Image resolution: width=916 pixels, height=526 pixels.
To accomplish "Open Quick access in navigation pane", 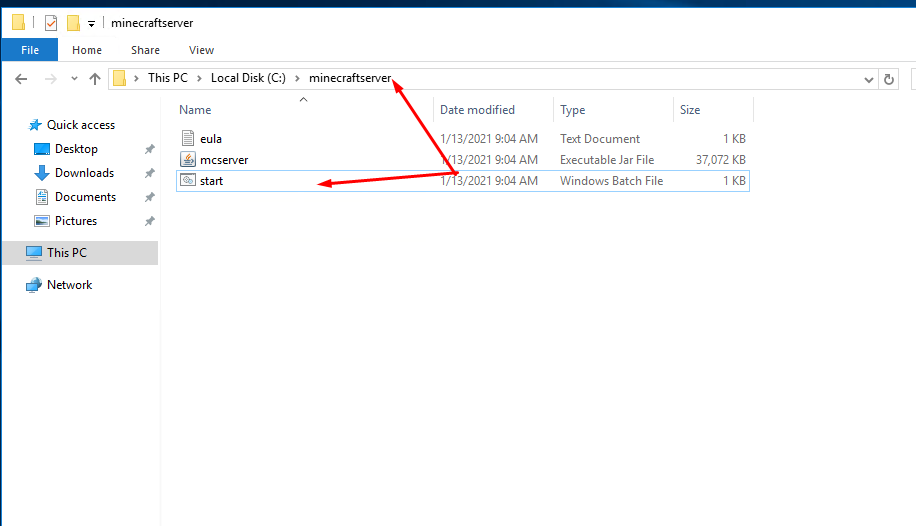I will tap(81, 125).
